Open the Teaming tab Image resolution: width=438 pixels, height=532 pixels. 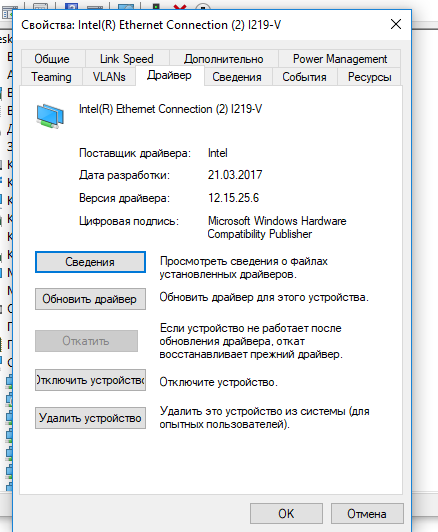52,77
